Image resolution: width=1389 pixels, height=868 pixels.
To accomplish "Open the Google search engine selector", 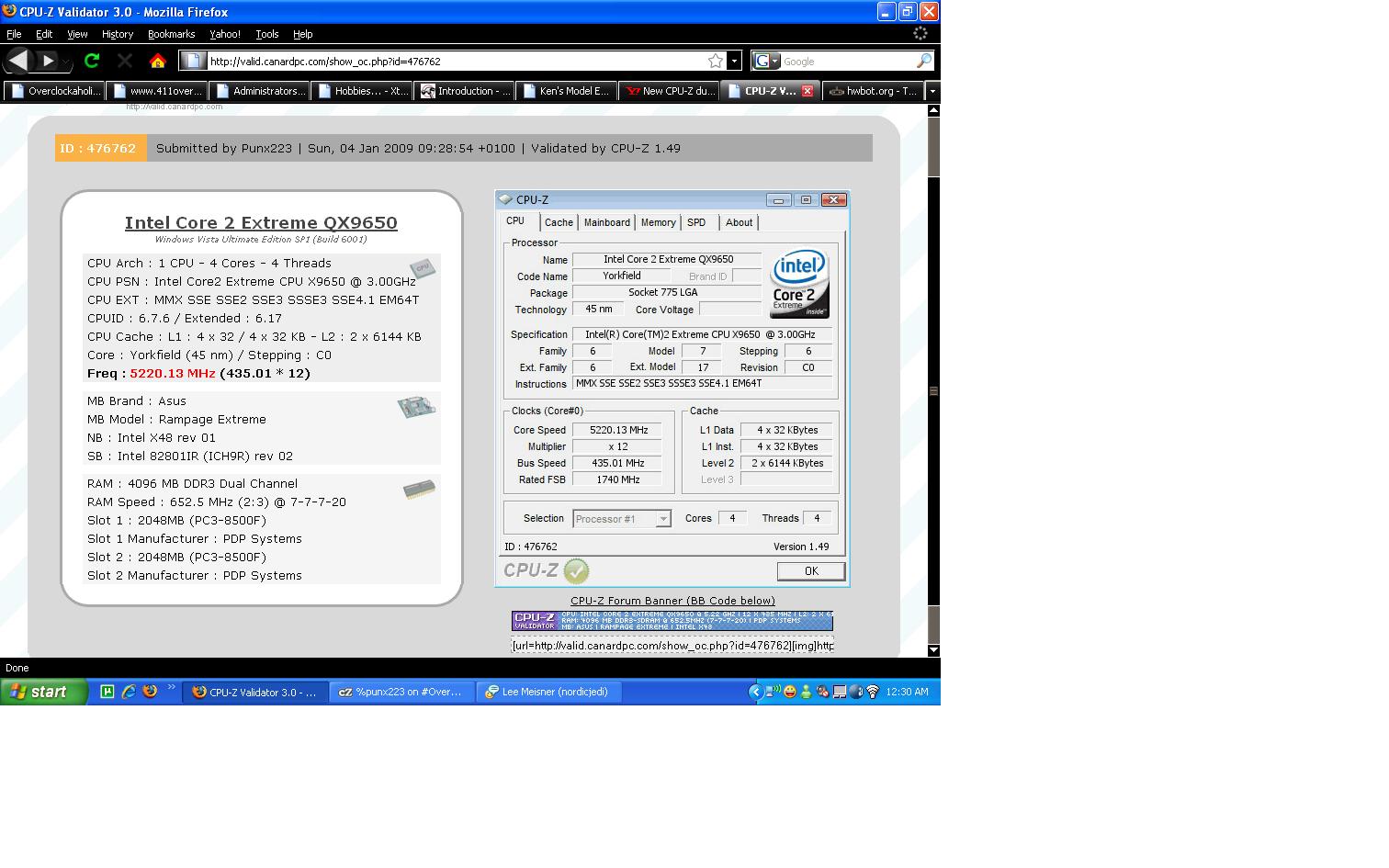I will tap(766, 61).
